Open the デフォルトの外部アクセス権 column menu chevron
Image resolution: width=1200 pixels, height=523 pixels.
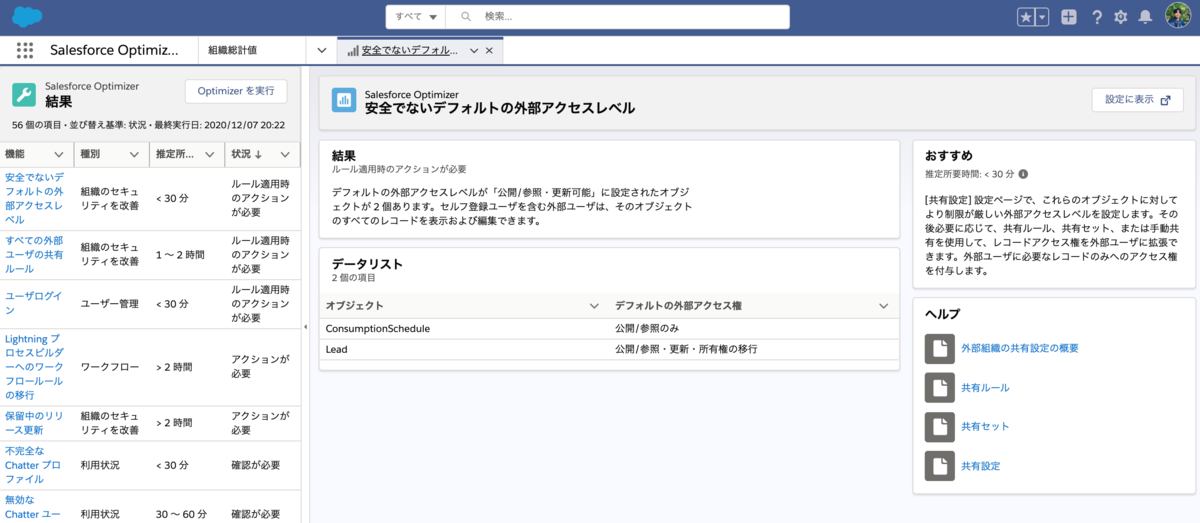click(883, 305)
